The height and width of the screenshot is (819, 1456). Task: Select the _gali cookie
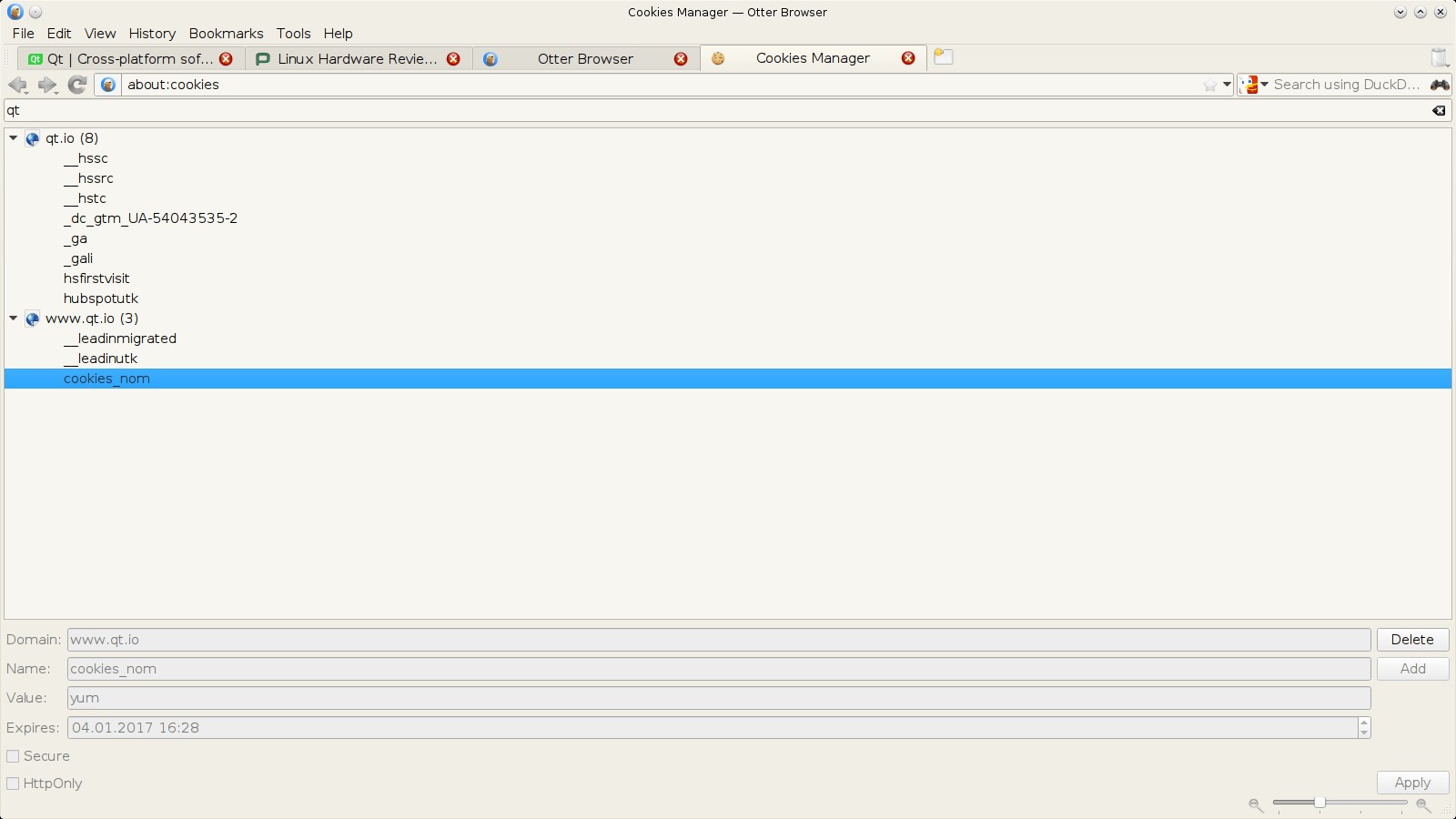coord(78,258)
